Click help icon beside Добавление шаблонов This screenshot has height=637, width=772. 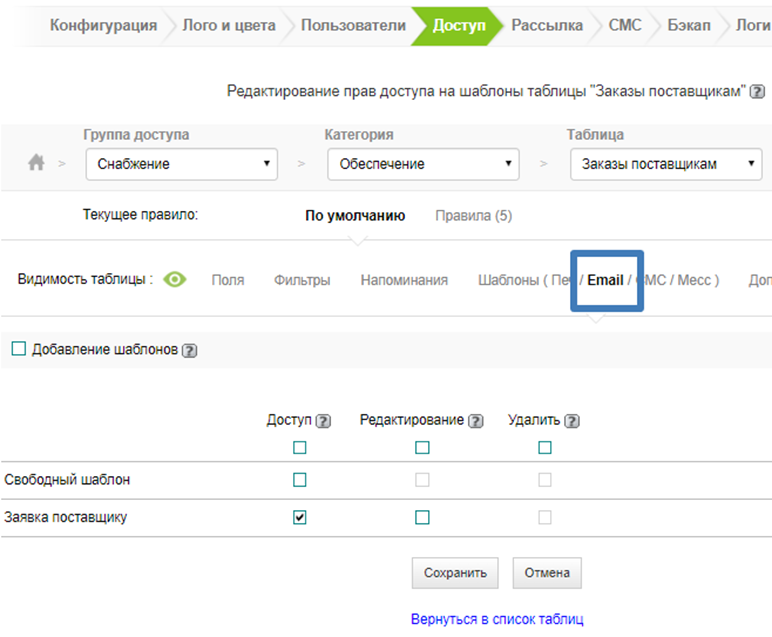[190, 350]
